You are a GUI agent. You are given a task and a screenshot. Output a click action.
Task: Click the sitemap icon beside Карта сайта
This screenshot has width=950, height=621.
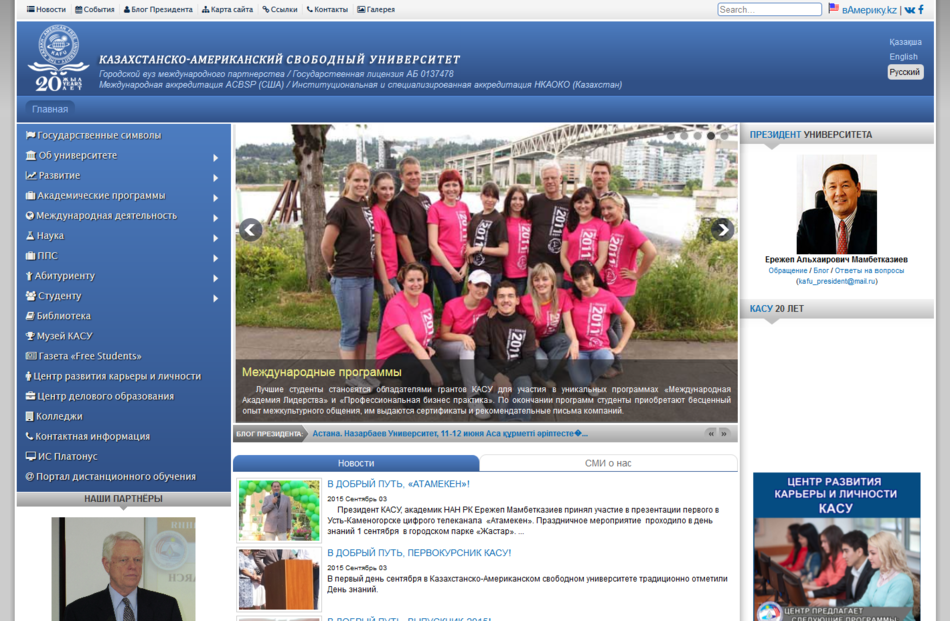pos(205,10)
